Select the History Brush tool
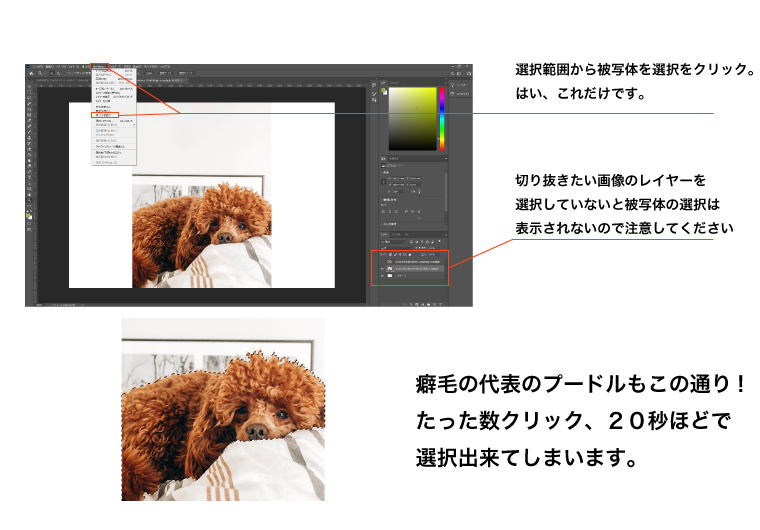 [x=29, y=144]
